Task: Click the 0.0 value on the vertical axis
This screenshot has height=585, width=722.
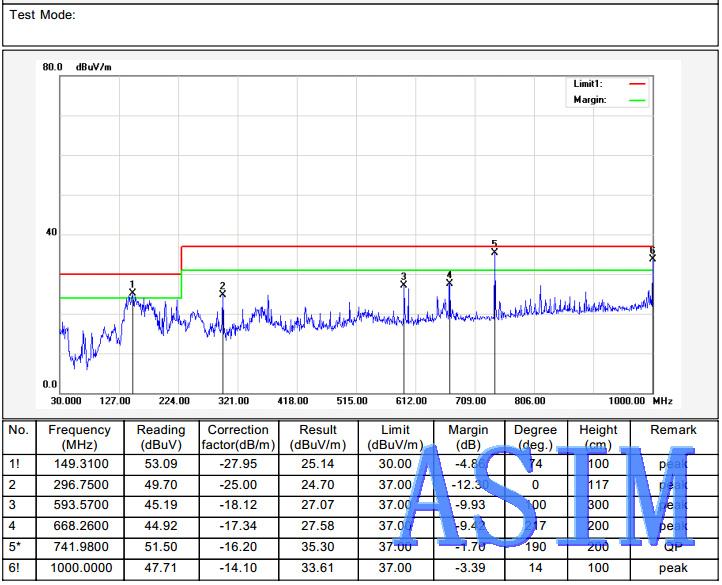Action: pyautogui.click(x=50, y=384)
